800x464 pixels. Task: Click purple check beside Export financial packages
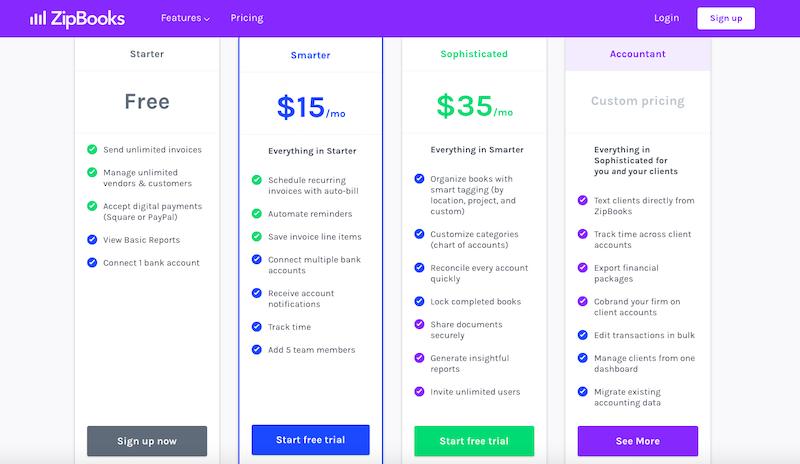coord(583,267)
